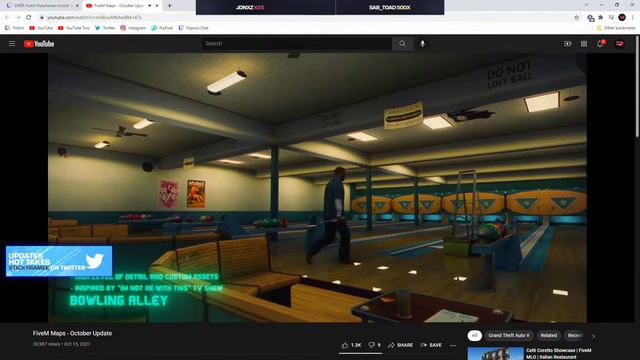The image size is (640, 360).
Task: Reload the page in the browser
Action: point(29,18)
